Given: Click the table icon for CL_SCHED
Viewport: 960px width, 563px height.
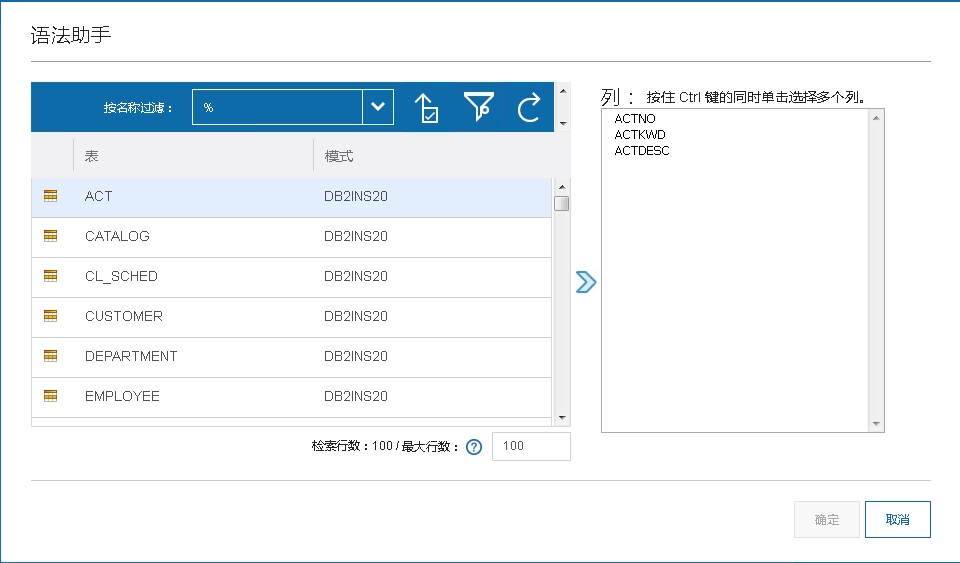Looking at the screenshot, I should click(x=51, y=276).
